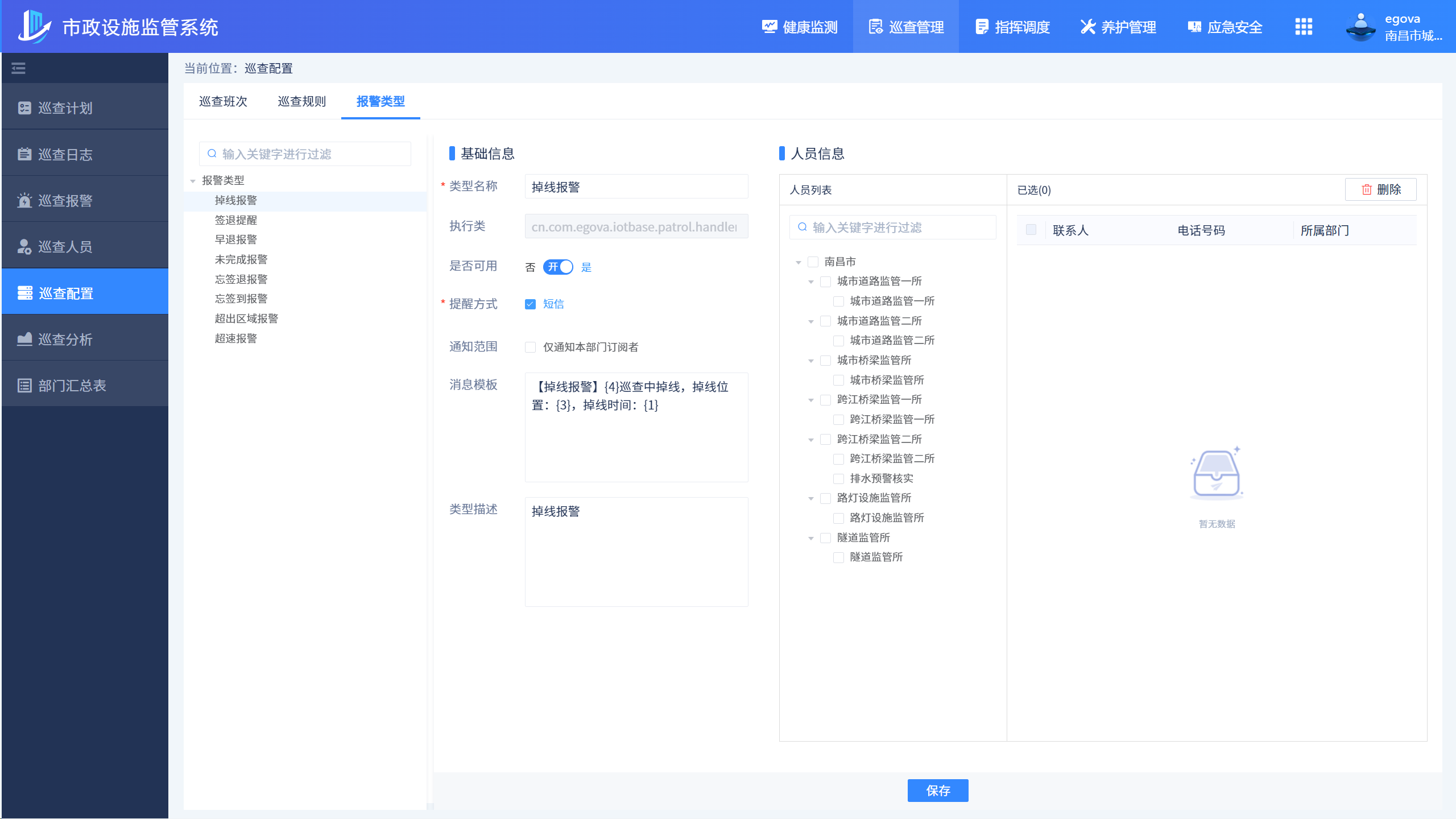The height and width of the screenshot is (819, 1456).
Task: Collapse the 报警类型 tree root
Action: click(x=193, y=181)
